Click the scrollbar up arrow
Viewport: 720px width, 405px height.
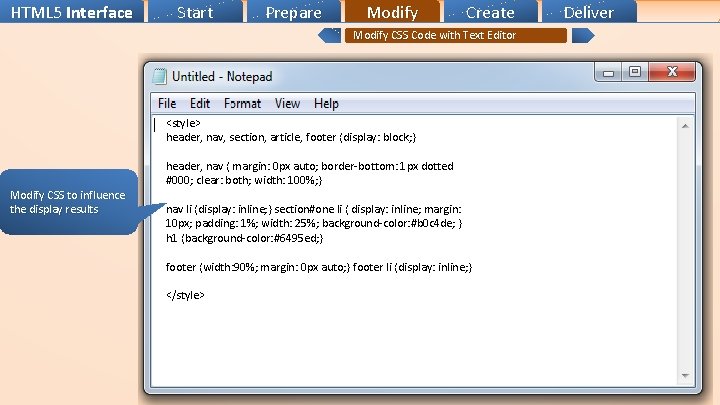click(685, 126)
